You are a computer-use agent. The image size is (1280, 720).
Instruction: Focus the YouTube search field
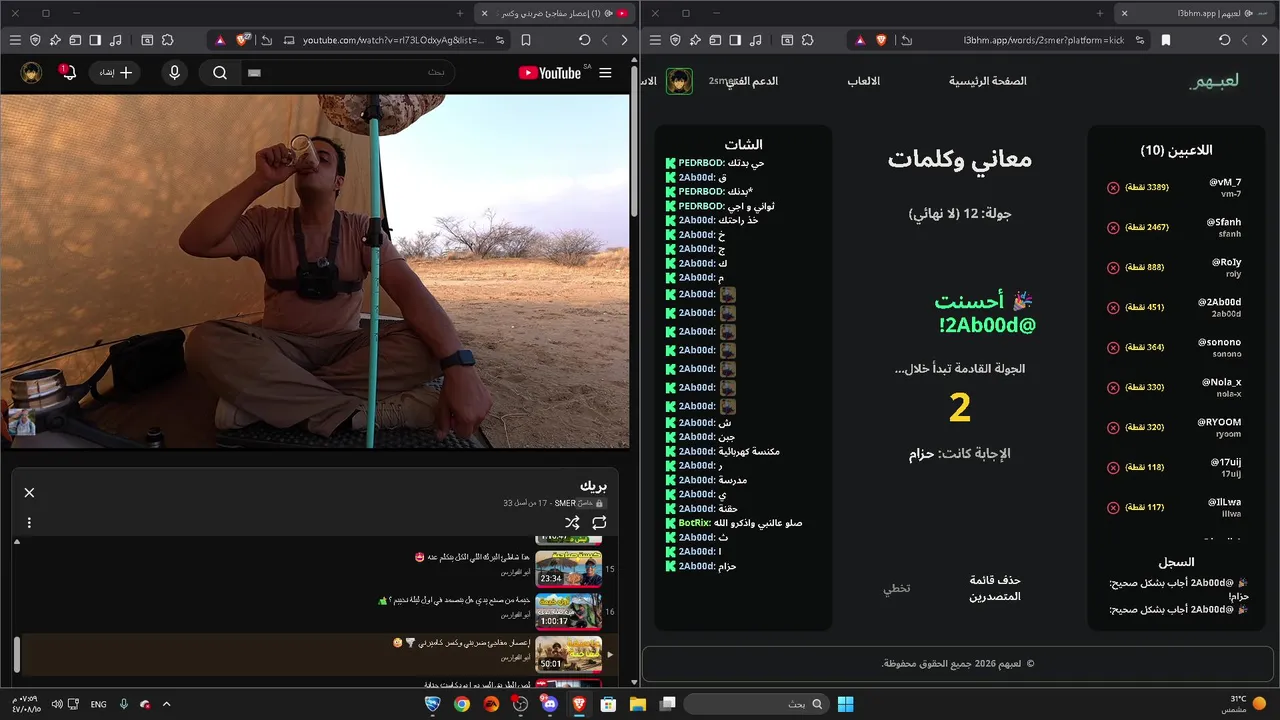[350, 73]
